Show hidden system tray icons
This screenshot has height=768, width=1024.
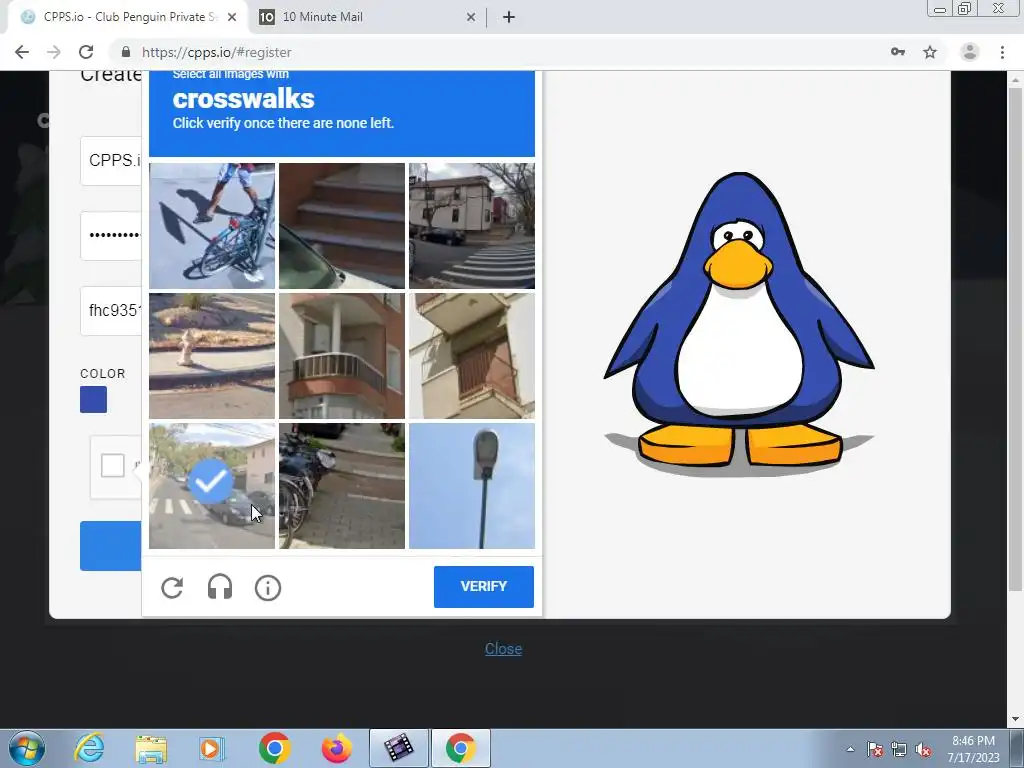850,749
